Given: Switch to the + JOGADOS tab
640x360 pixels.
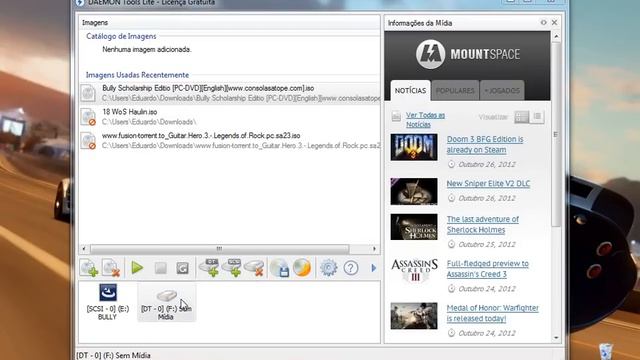Looking at the screenshot, I should tap(502, 91).
